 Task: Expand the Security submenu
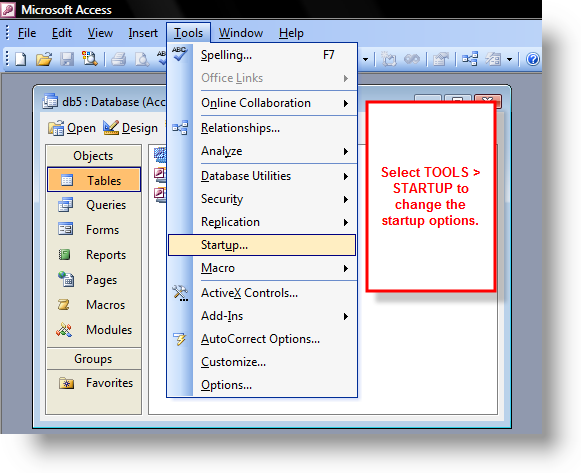pyautogui.click(x=262, y=199)
